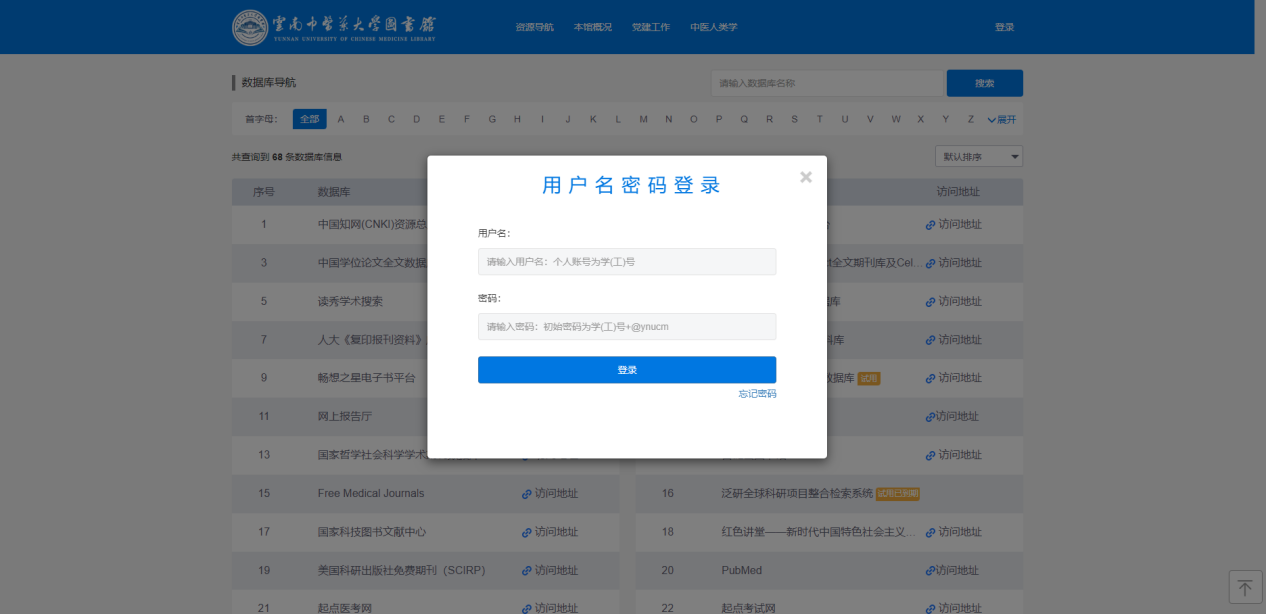Click link icon for 美国科研出版社免费期刊 (SCIRP)
Viewport: 1266px width, 614px height.
(527, 571)
